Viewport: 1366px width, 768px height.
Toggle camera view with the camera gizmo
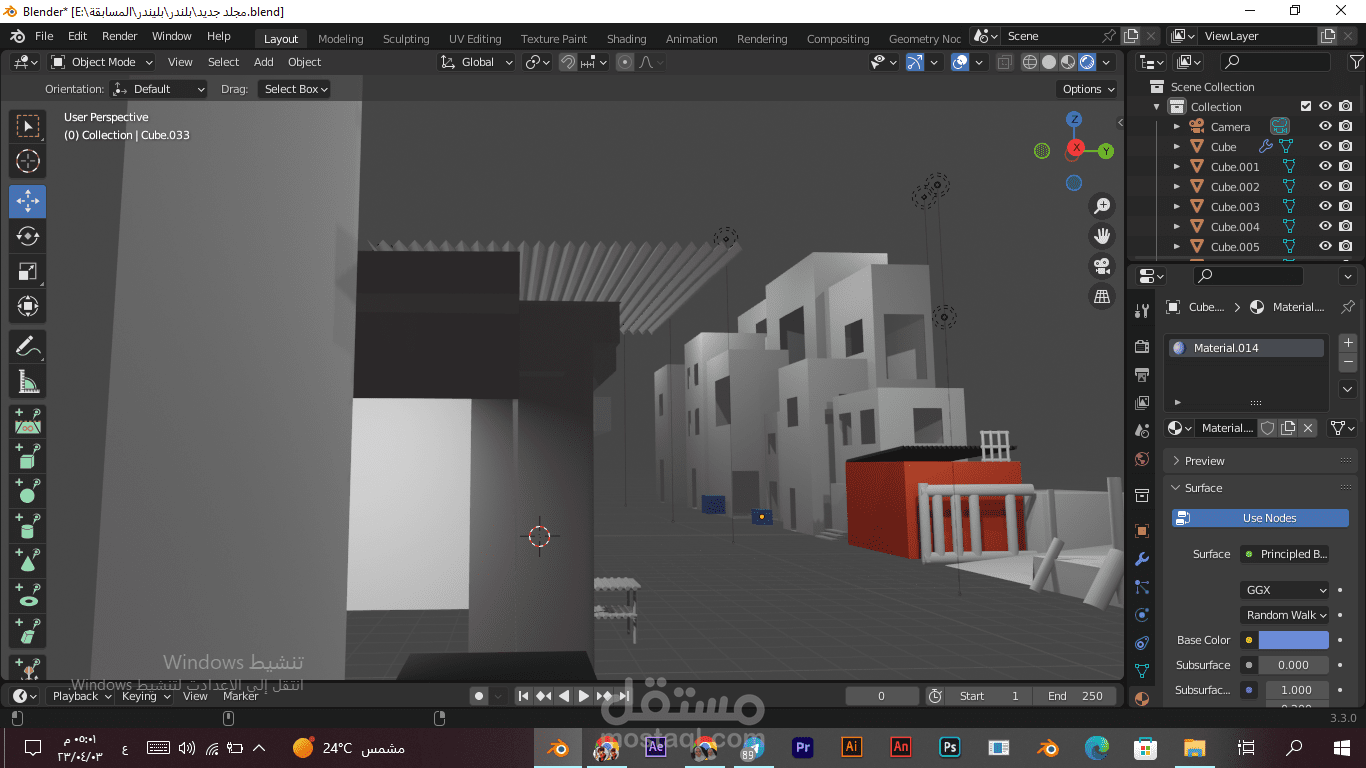pyautogui.click(x=1102, y=266)
